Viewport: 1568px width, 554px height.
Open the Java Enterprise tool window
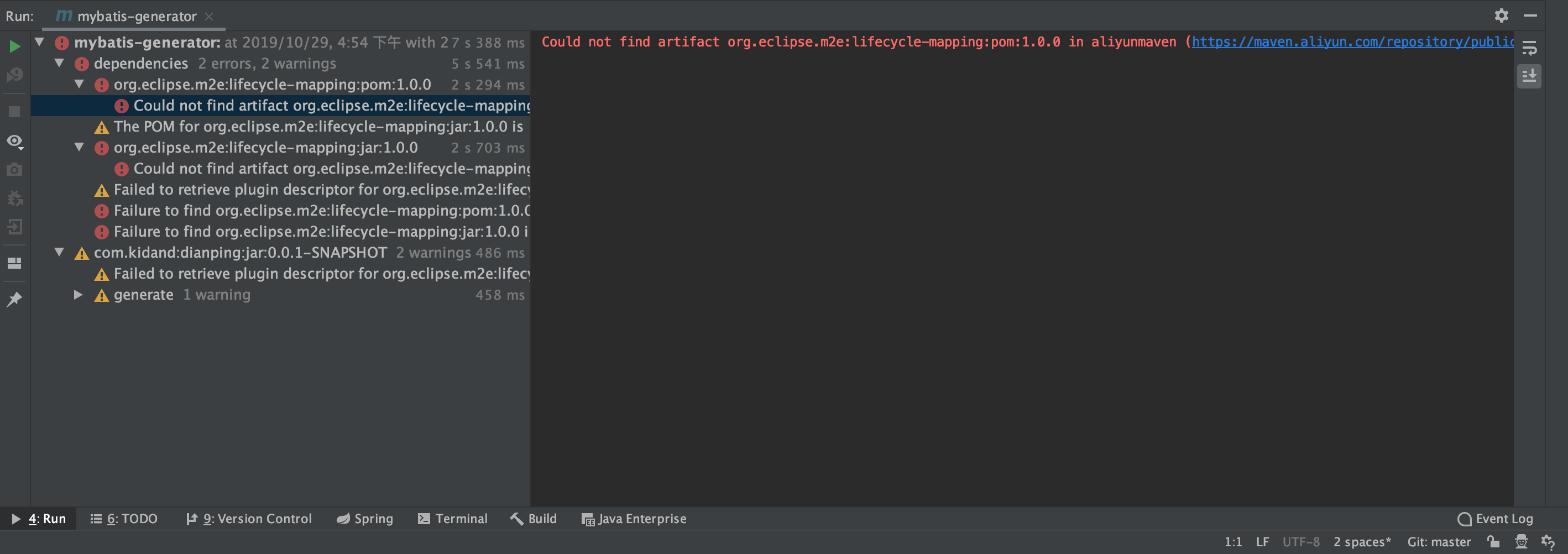634,518
